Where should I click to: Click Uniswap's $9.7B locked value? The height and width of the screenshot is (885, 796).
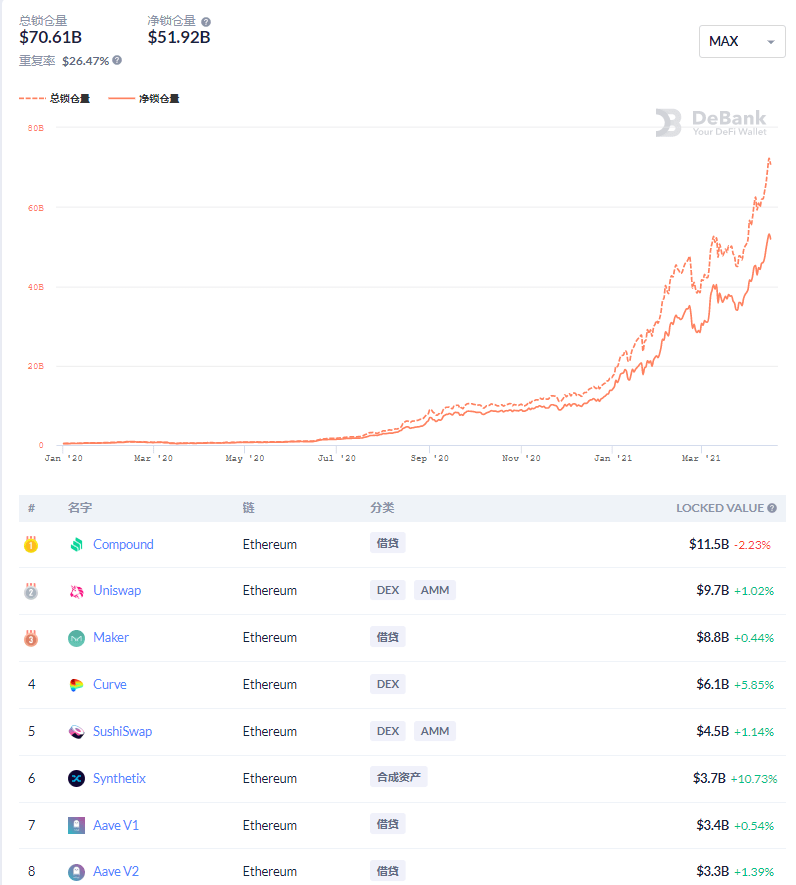point(712,590)
